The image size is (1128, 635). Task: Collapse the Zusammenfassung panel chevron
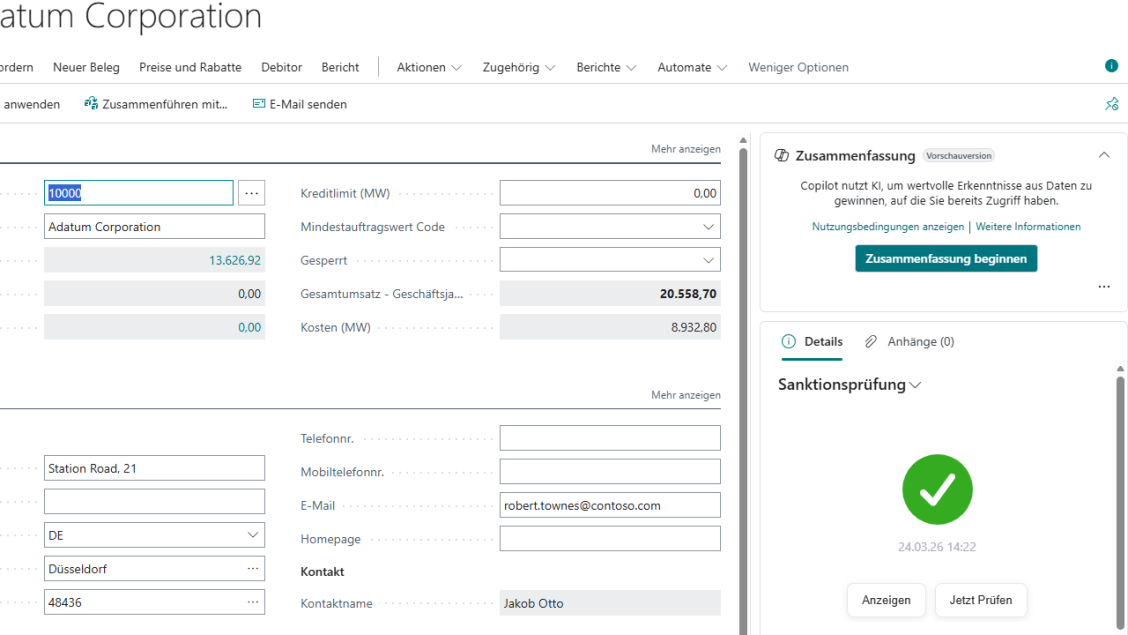coord(1104,155)
